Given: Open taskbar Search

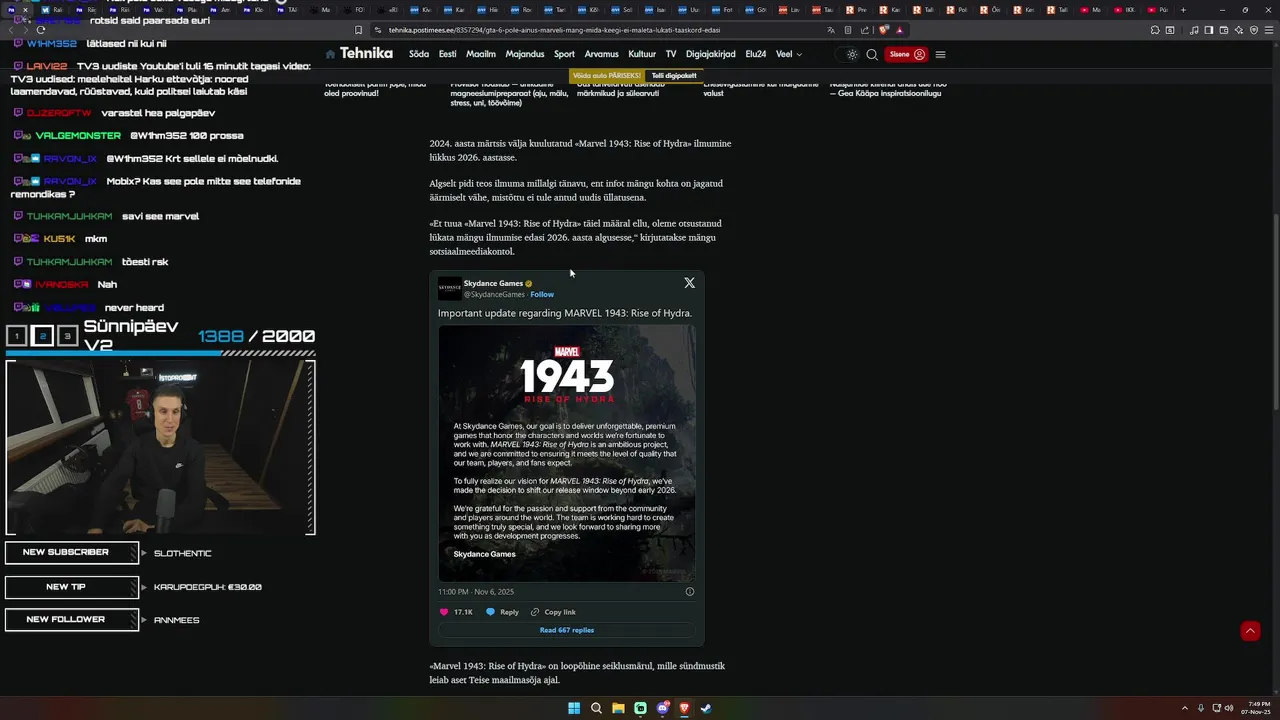Looking at the screenshot, I should pyautogui.click(x=596, y=708).
